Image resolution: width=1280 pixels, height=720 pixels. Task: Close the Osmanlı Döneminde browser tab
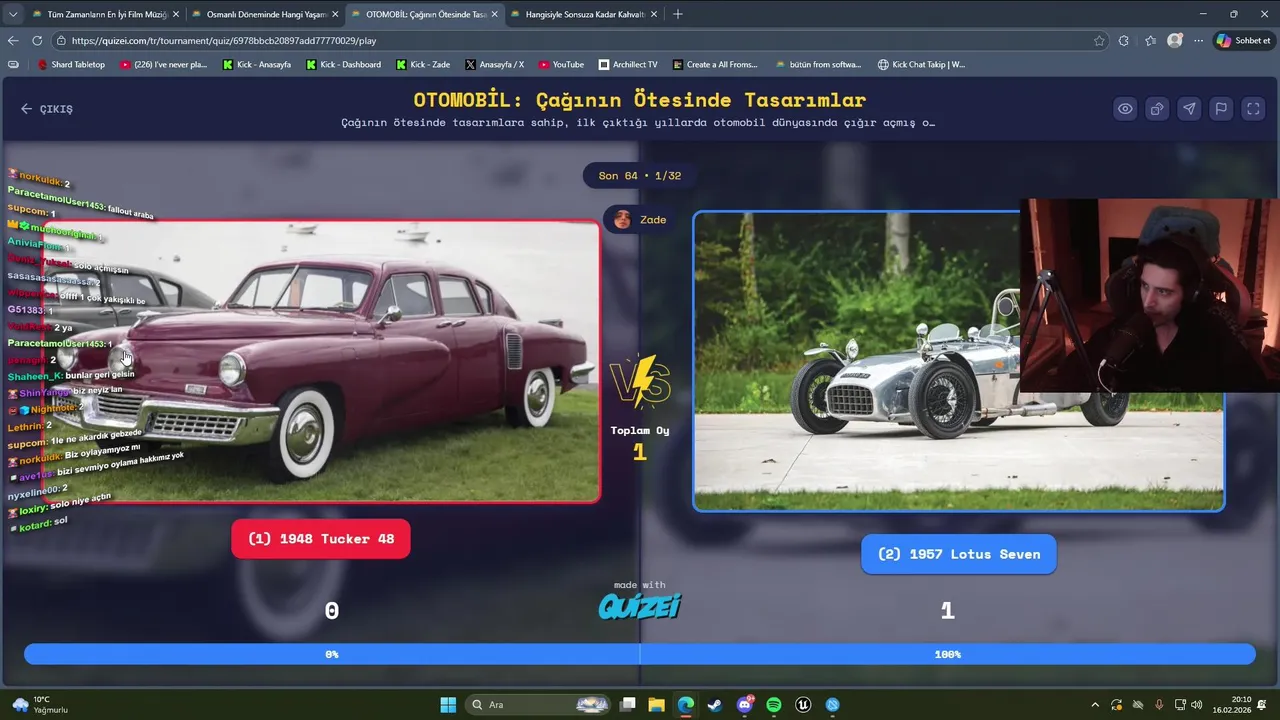(335, 14)
